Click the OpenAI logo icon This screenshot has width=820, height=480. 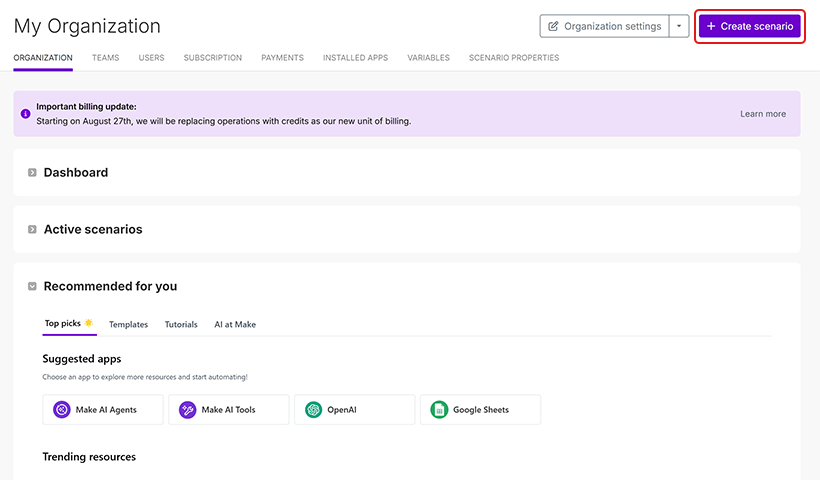313,410
